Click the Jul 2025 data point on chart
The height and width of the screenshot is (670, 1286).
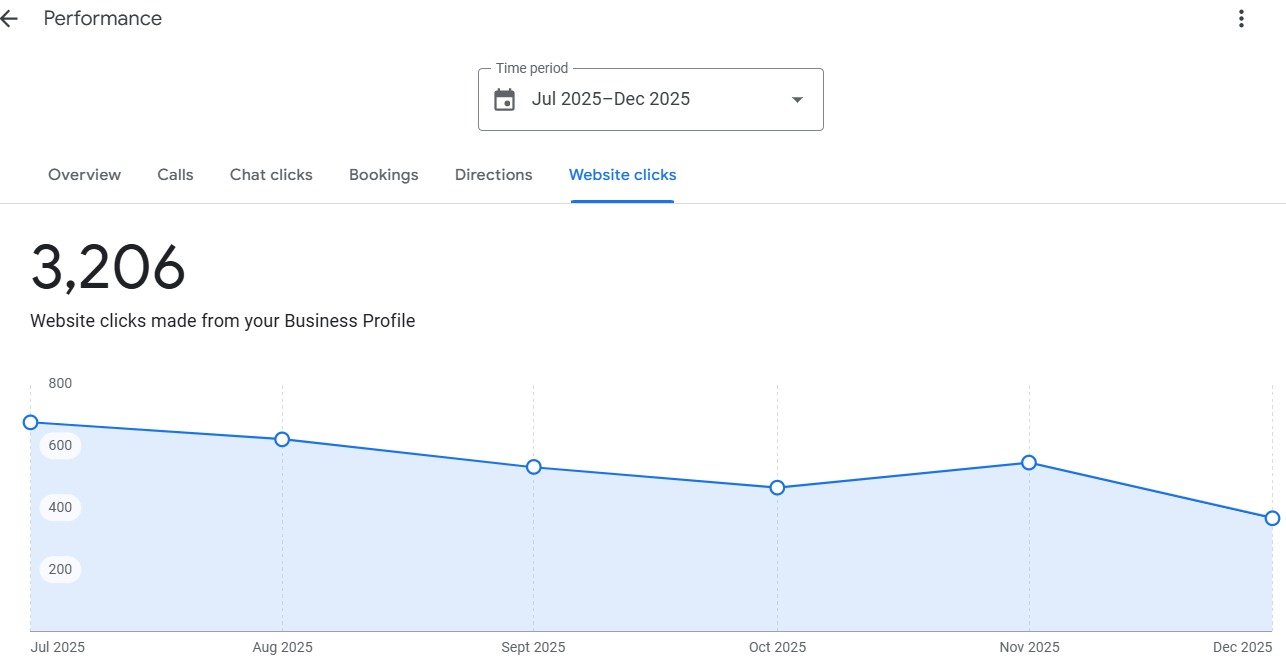tap(31, 423)
